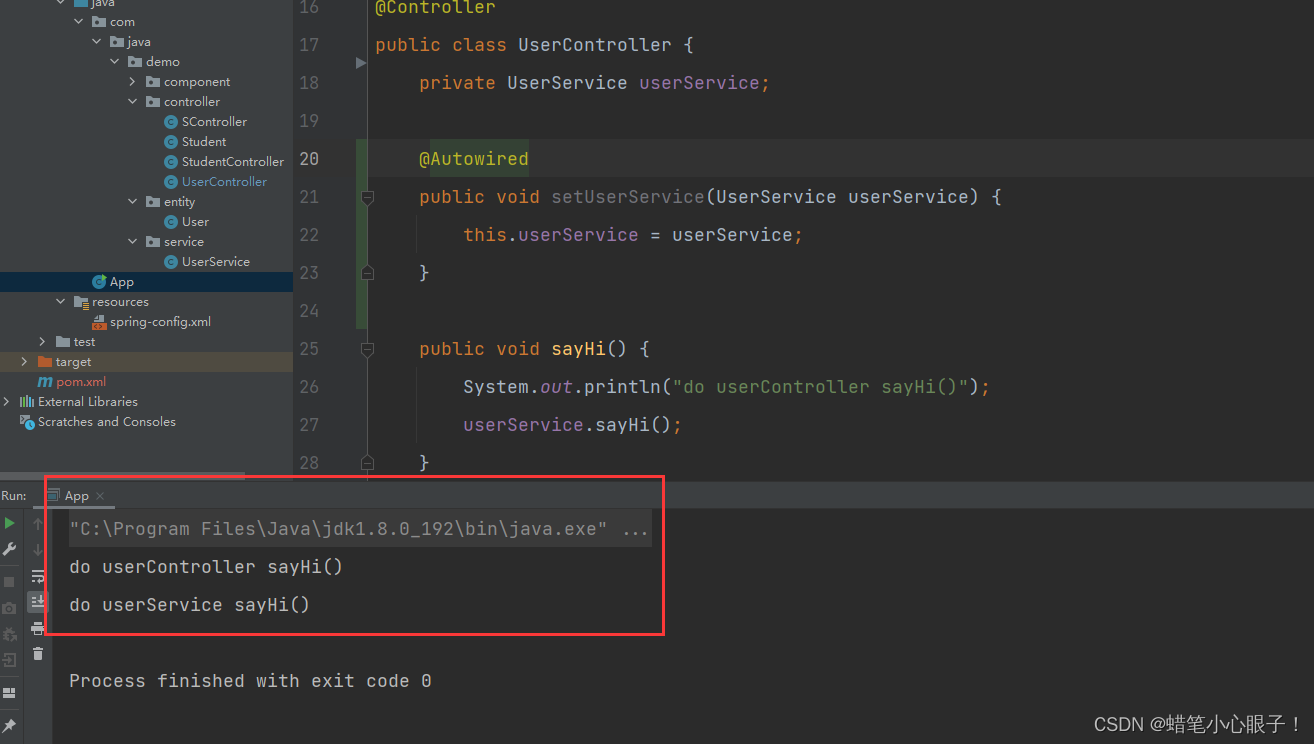Collapse the controller package
This screenshot has width=1314, height=744.
click(132, 102)
